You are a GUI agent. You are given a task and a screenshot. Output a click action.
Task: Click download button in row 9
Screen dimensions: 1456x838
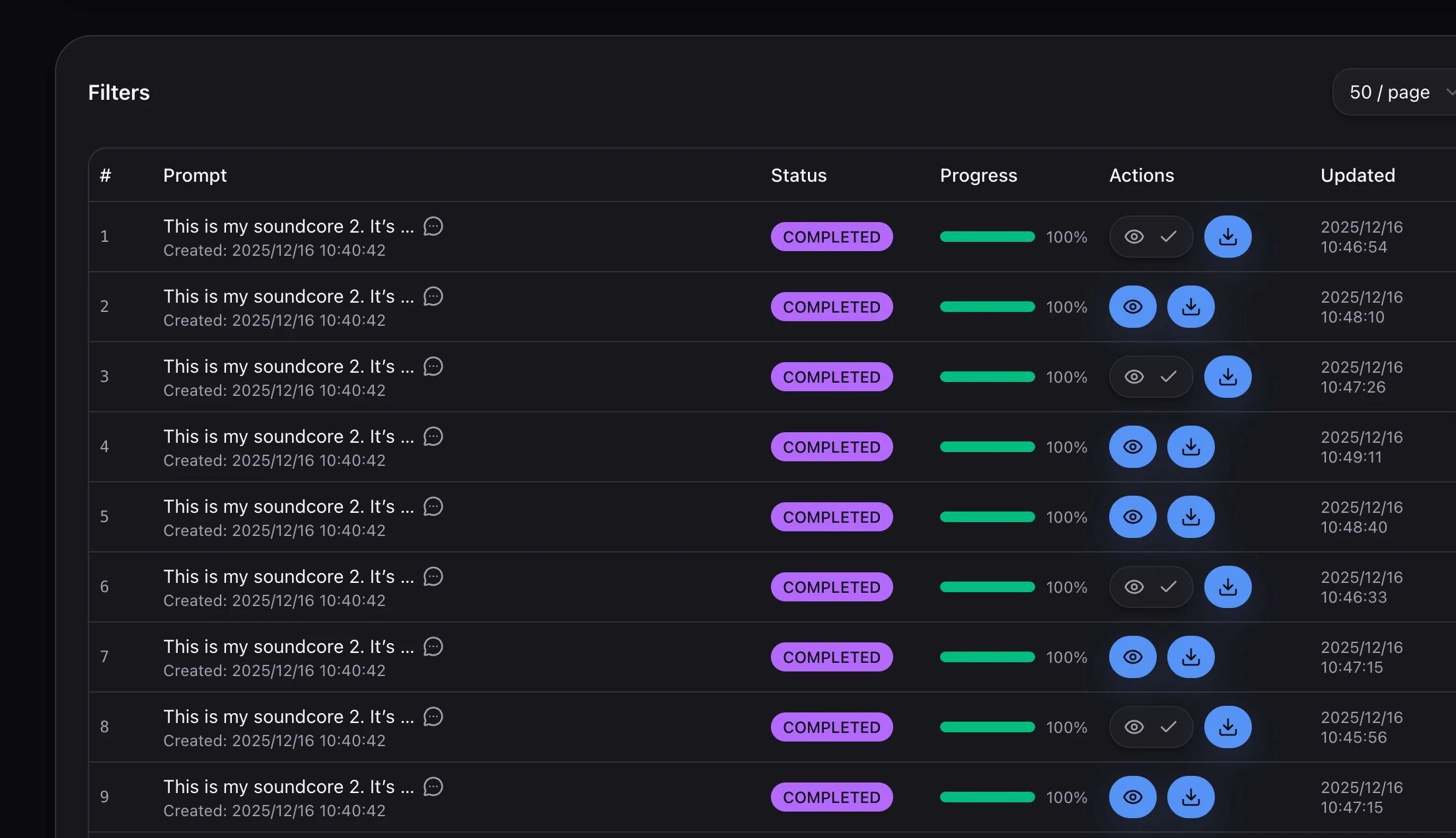click(1190, 797)
